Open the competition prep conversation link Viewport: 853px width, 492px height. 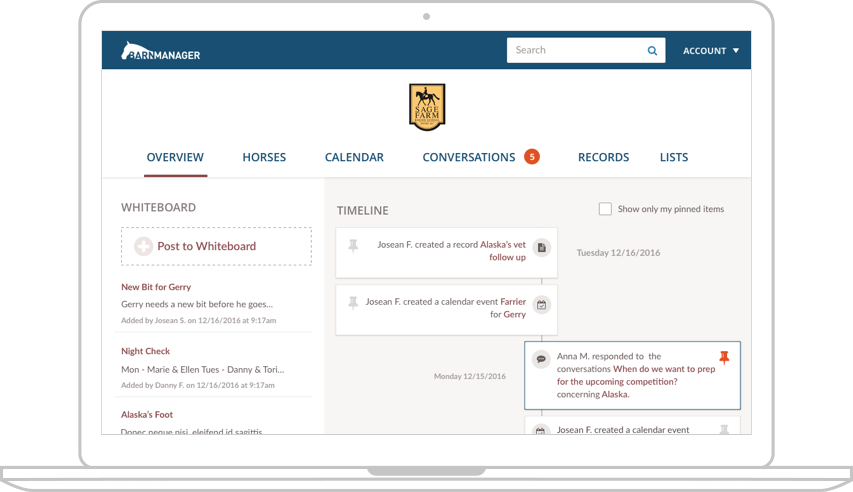(636, 376)
